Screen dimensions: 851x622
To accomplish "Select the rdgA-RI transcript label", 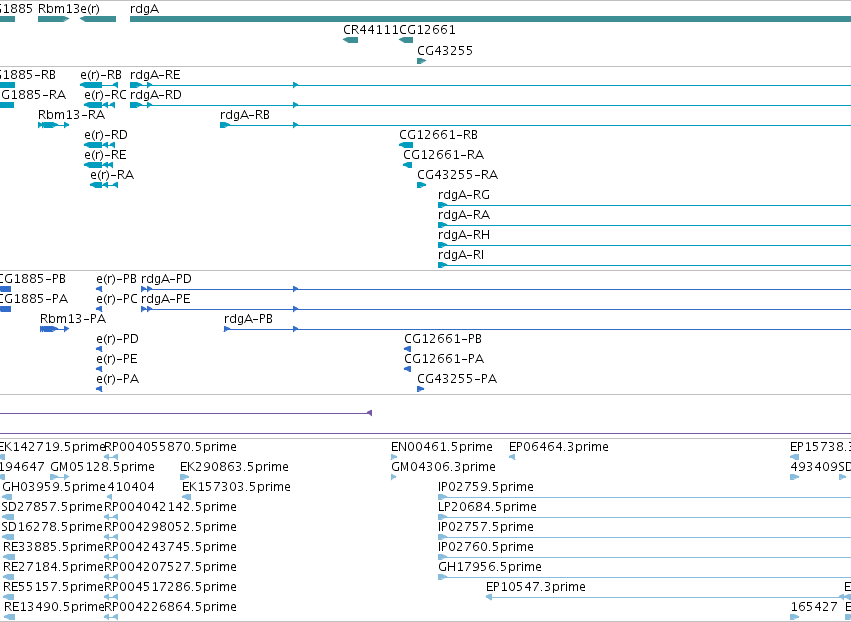I will tap(461, 255).
